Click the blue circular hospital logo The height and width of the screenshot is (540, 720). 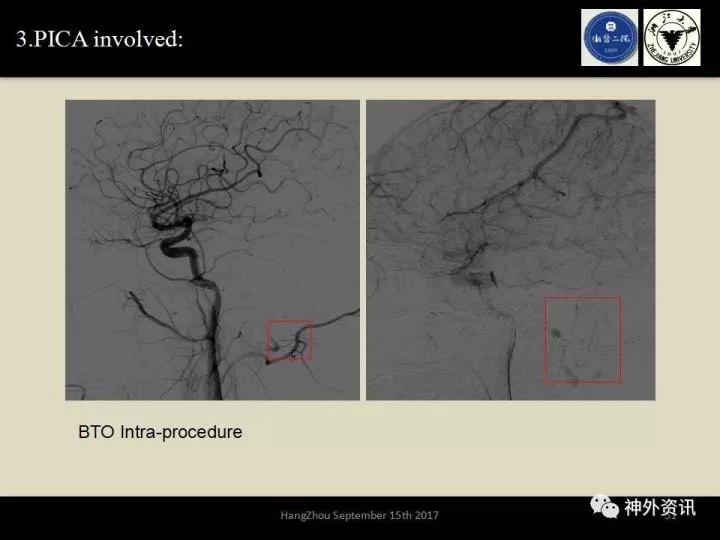click(609, 38)
